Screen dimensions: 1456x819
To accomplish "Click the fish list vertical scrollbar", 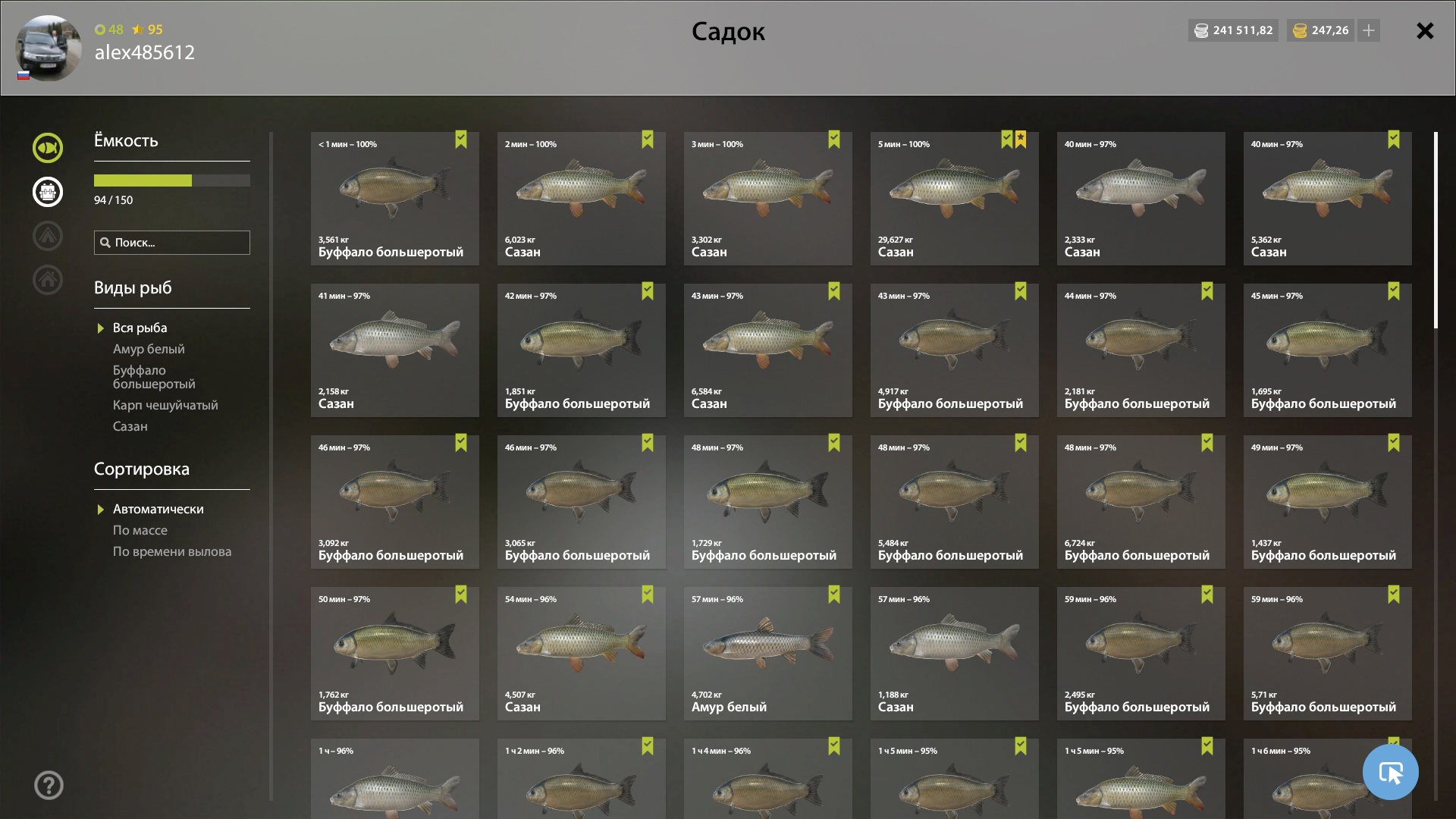I will [1436, 230].
